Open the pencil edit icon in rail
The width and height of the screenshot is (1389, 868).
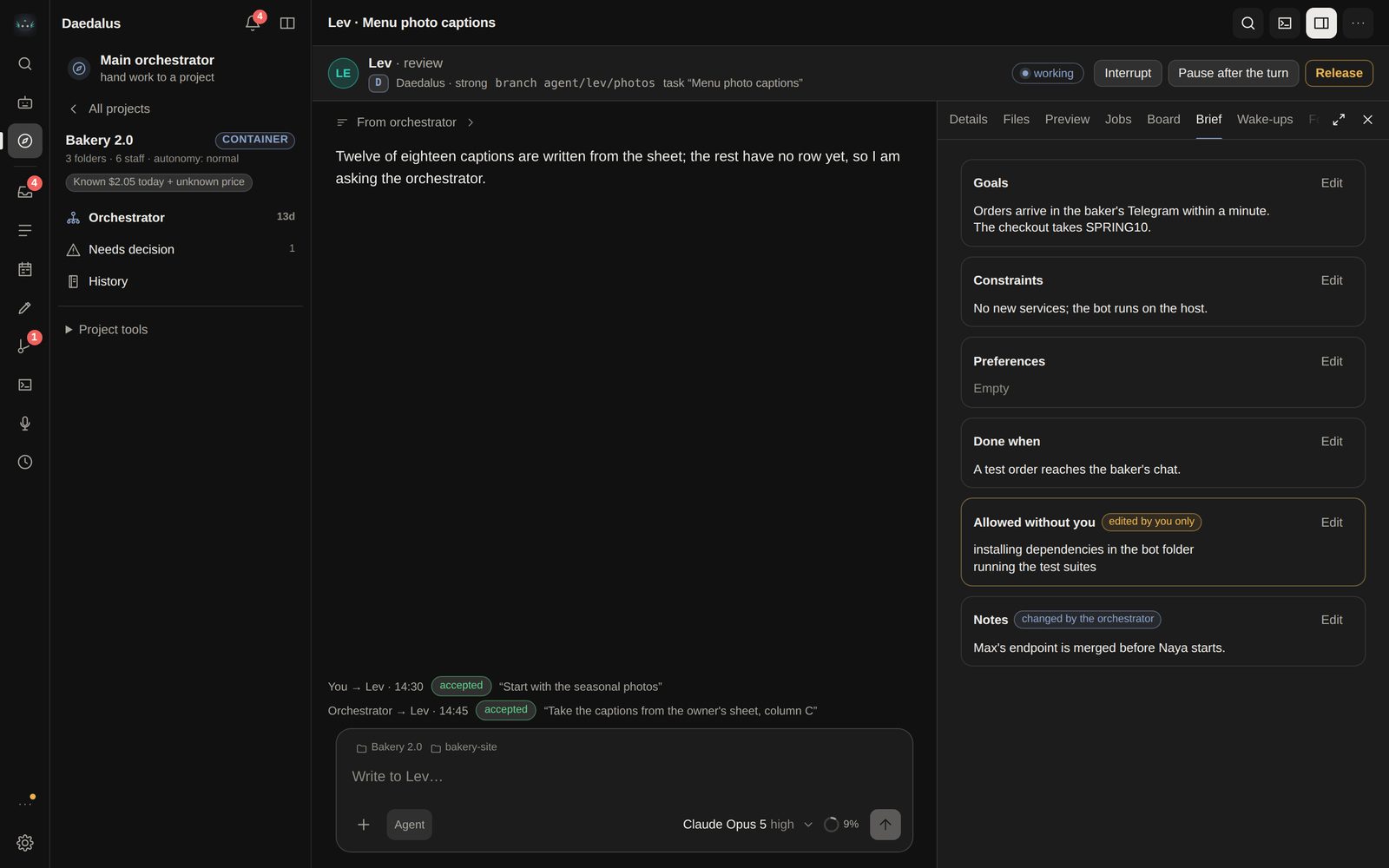tap(24, 308)
